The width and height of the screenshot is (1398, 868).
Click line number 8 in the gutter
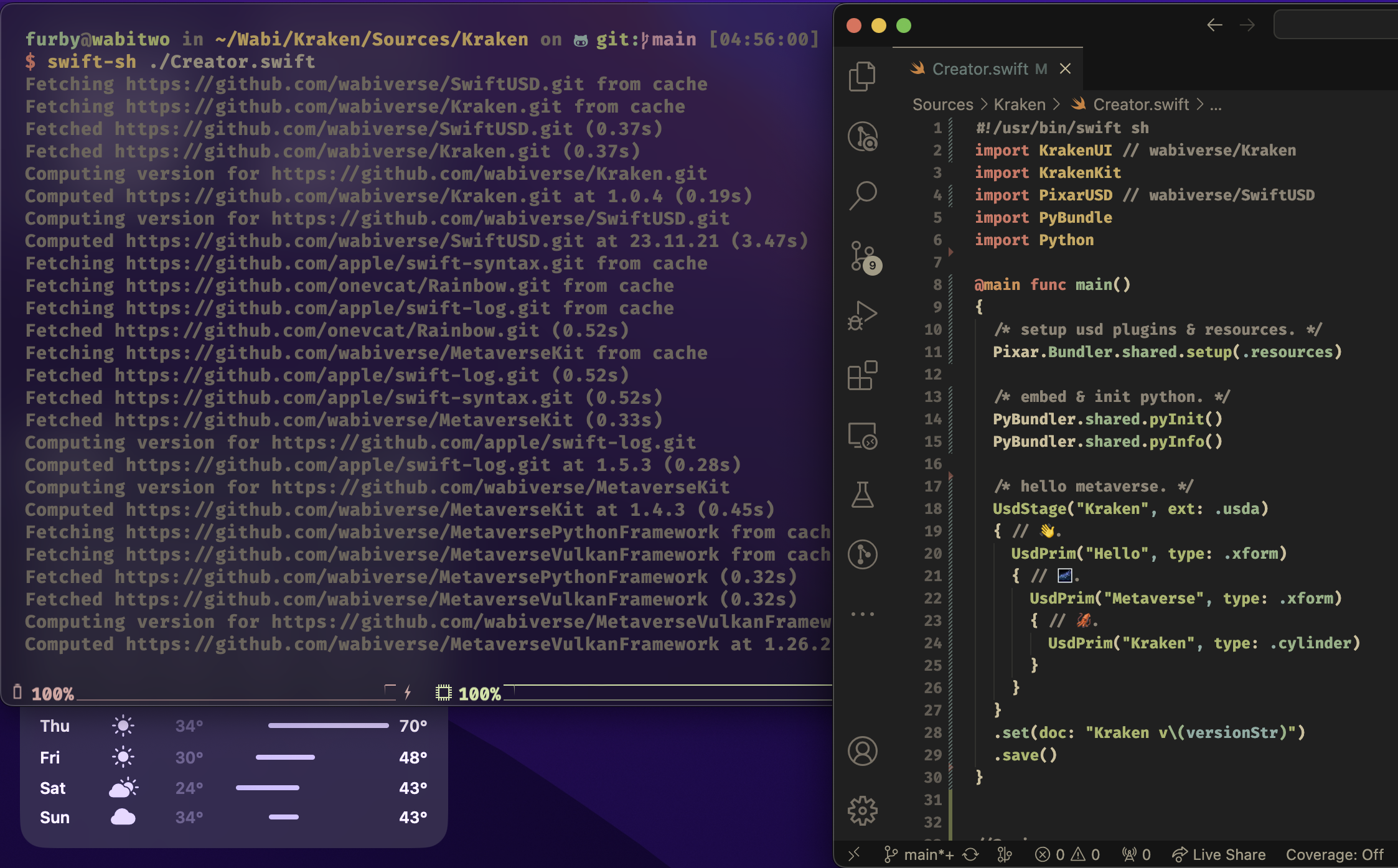coord(937,284)
